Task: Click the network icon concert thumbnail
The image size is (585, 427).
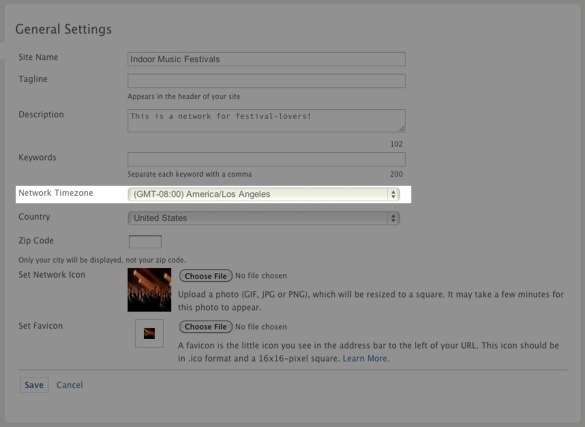Action: click(x=149, y=290)
